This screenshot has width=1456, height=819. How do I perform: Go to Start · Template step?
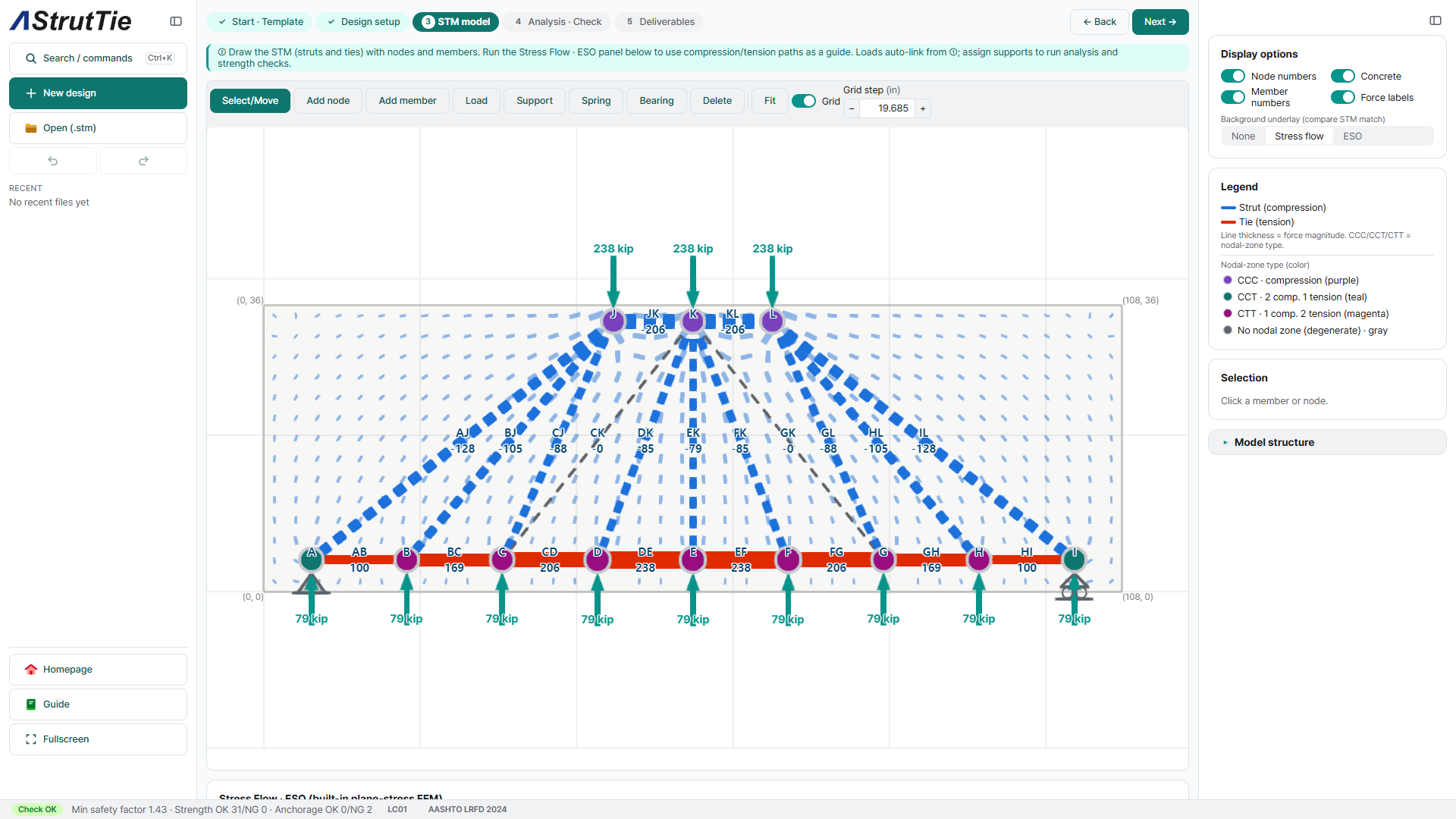tap(260, 22)
